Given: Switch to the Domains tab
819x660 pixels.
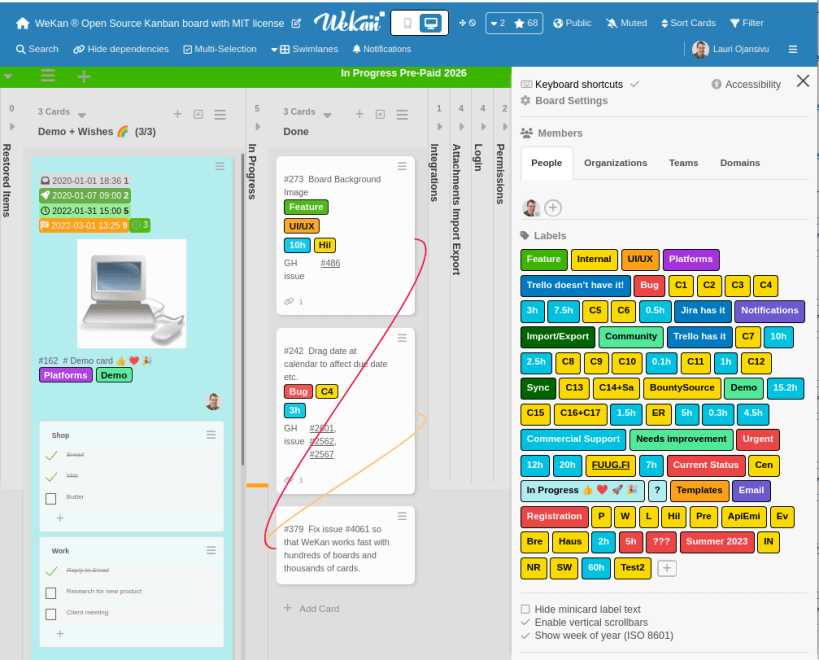Looking at the screenshot, I should pos(740,163).
